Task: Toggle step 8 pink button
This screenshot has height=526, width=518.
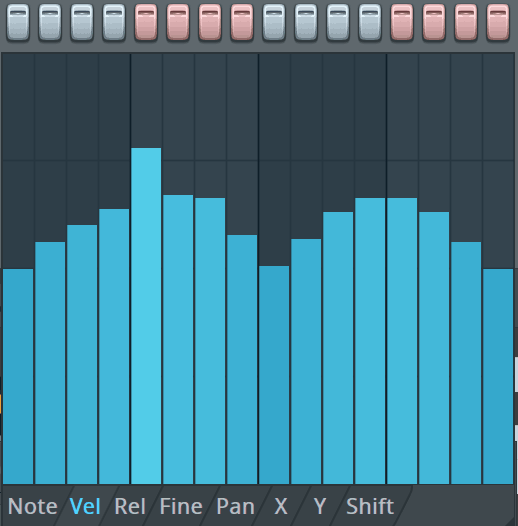Action: [242, 22]
